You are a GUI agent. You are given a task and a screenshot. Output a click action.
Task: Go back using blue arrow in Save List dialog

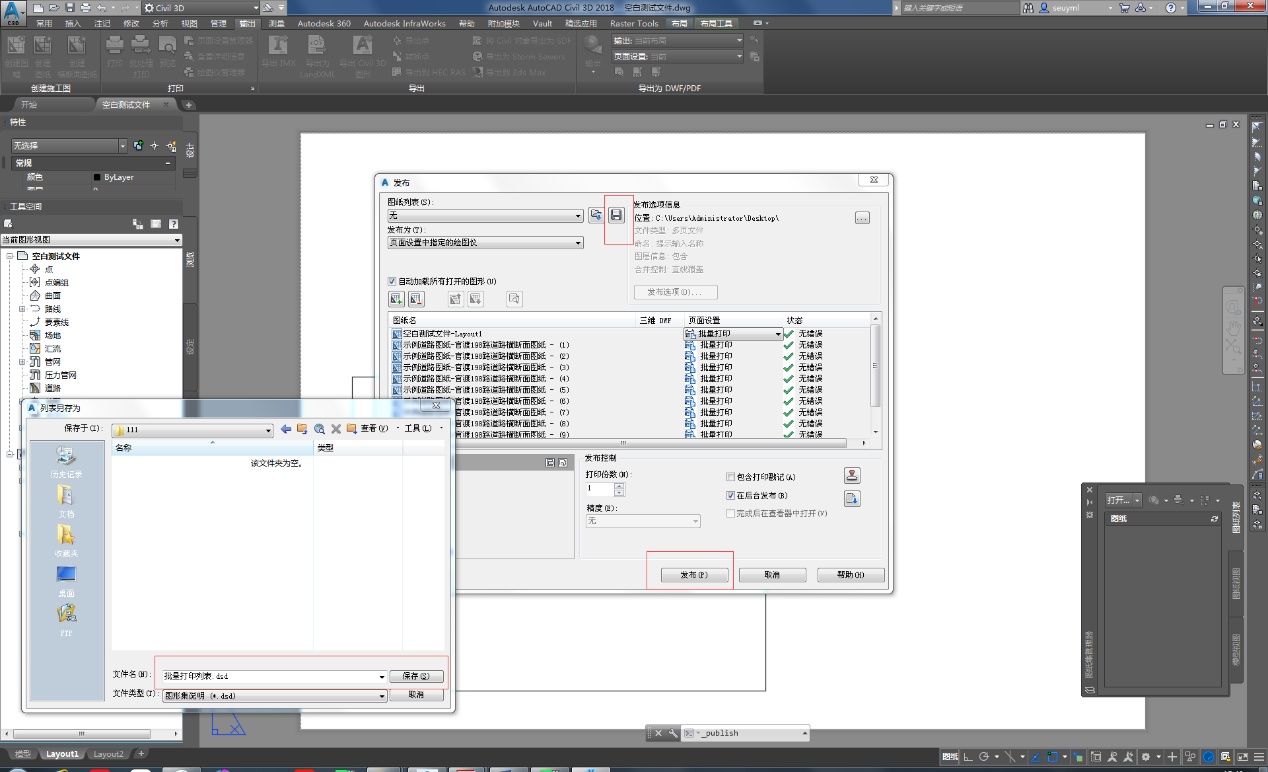[286, 429]
